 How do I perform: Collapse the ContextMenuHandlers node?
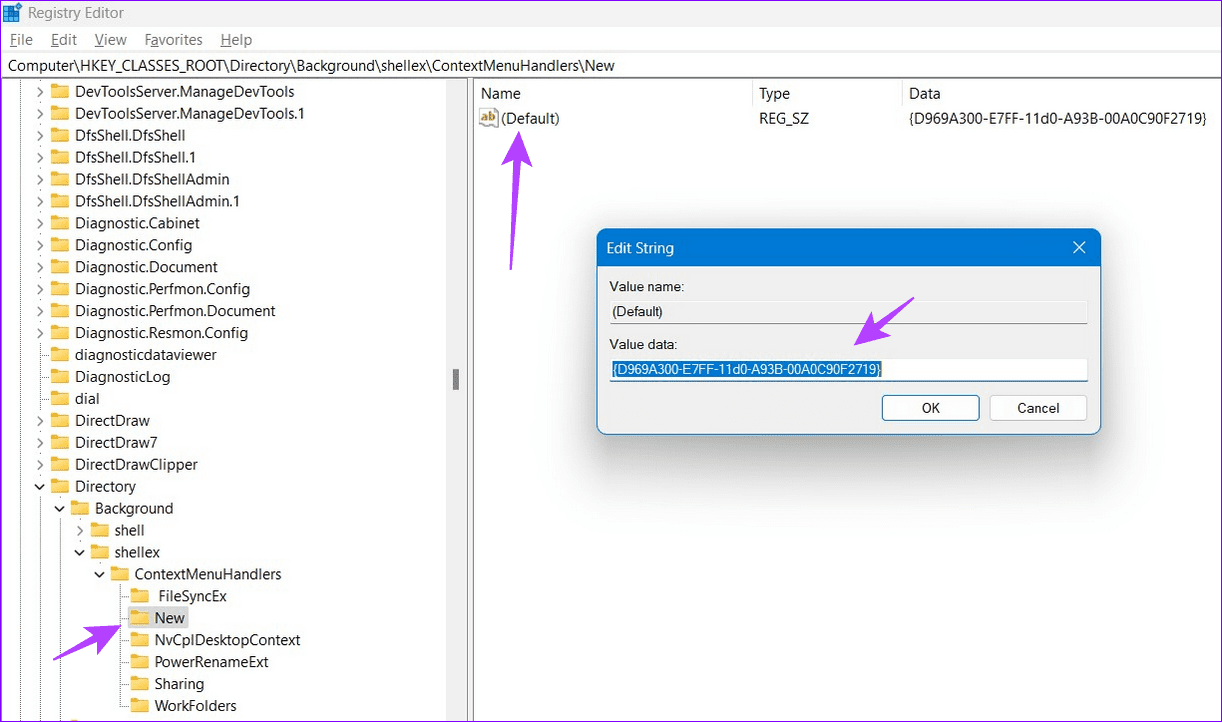coord(100,575)
